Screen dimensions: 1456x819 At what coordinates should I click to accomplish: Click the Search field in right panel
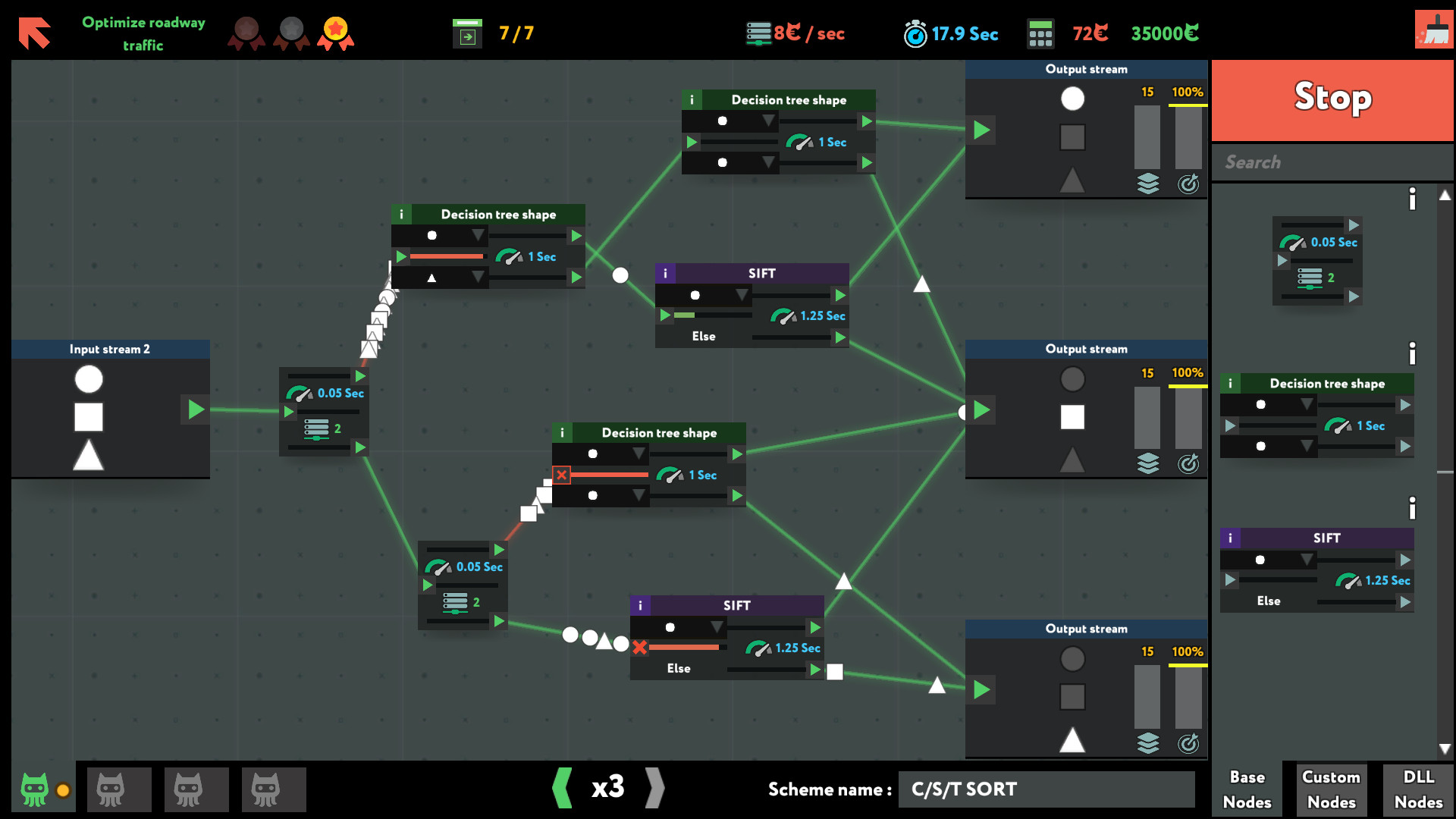click(x=1334, y=161)
